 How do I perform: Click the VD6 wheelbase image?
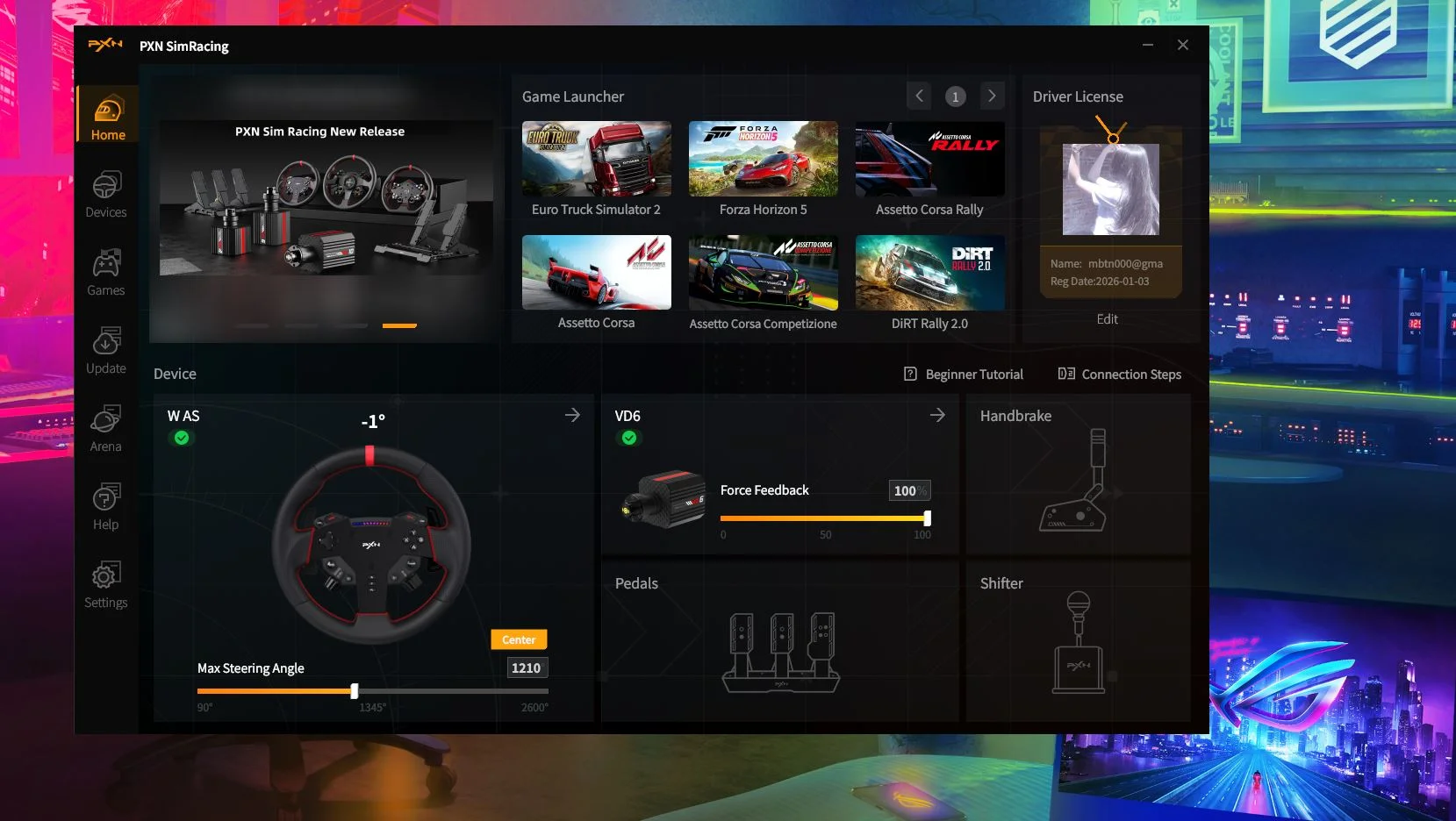[664, 498]
